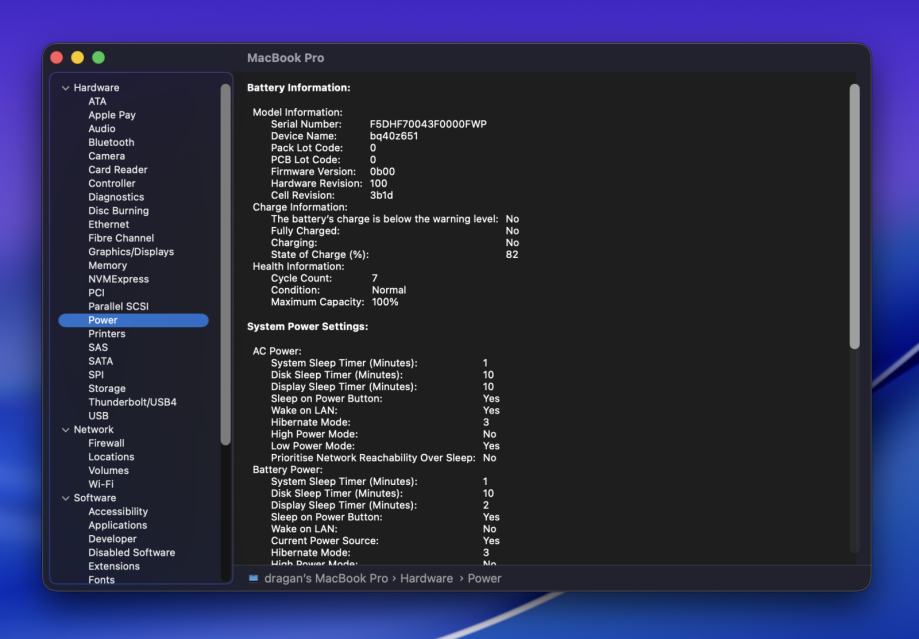Click the green full-screen window button

click(x=98, y=58)
